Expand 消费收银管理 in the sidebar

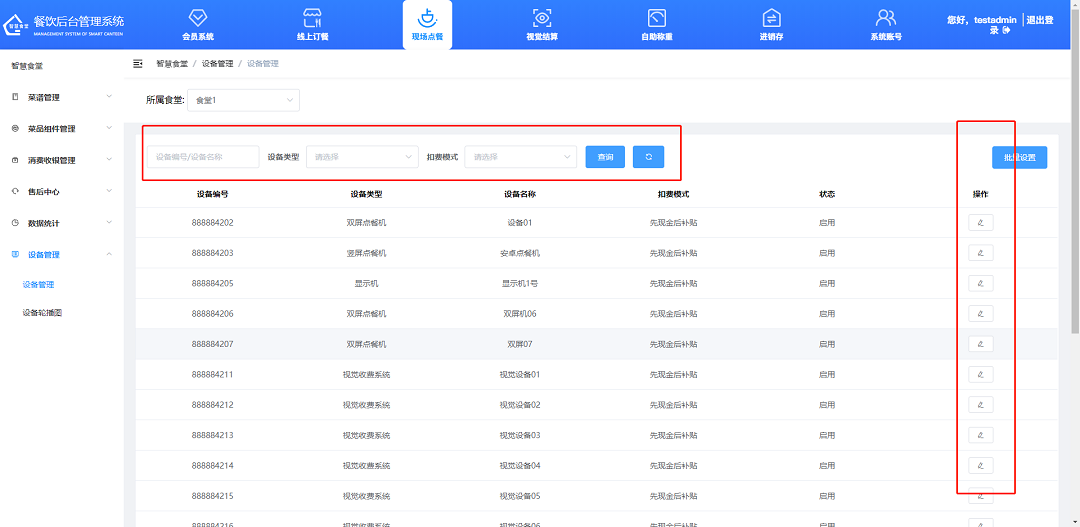[62, 160]
